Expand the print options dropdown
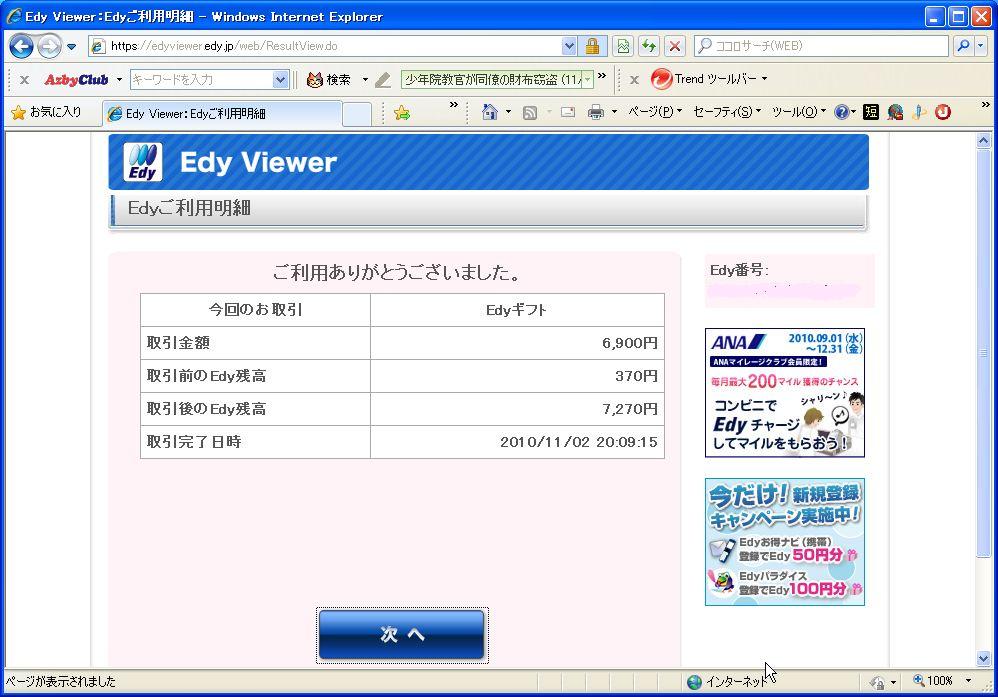Viewport: 998px width, 697px height. pyautogui.click(x=614, y=113)
